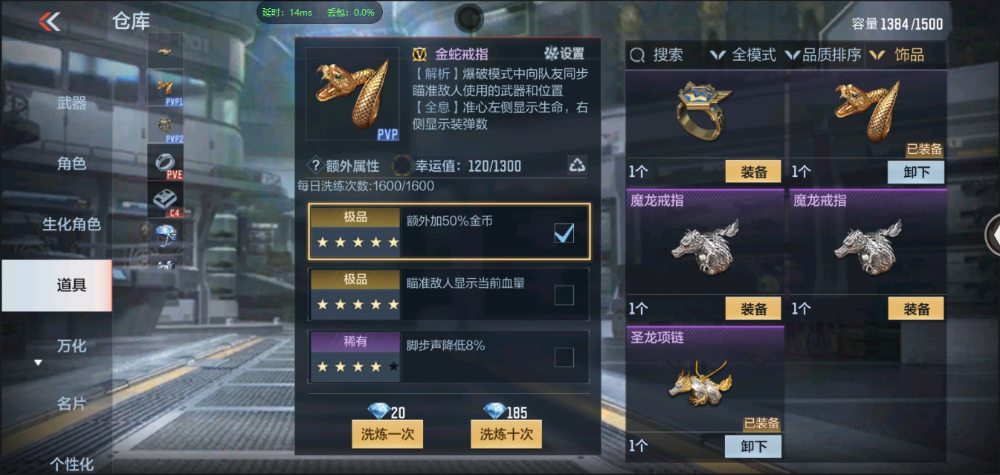Check the 瞄准敌人显示当前血量 checkbox
The image size is (1000, 475).
click(564, 295)
